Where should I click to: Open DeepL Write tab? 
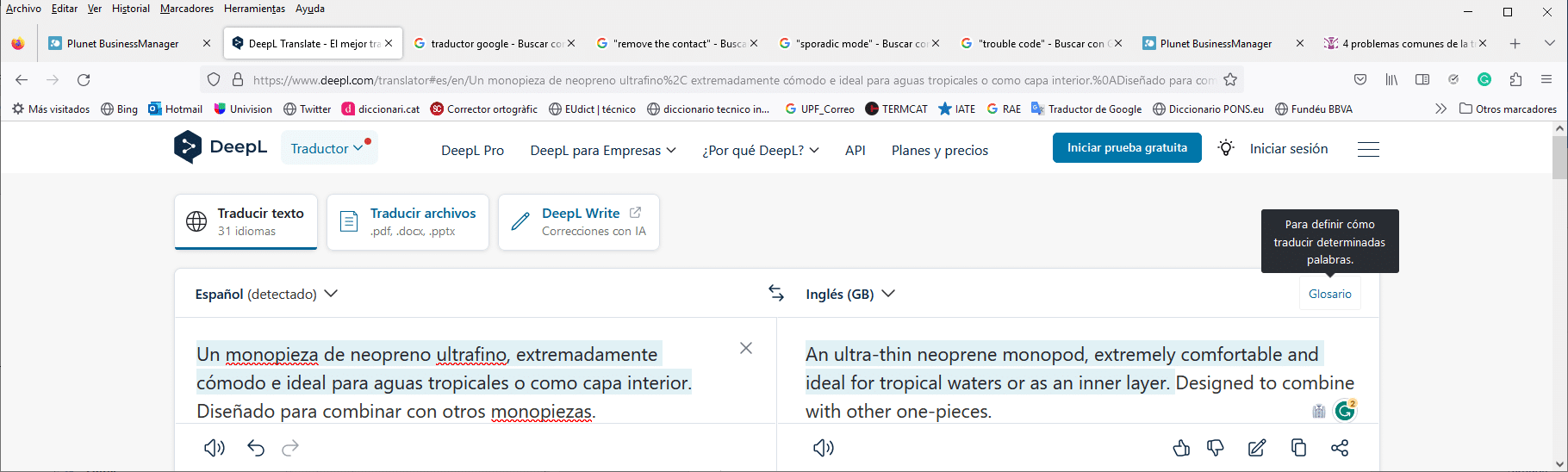[579, 221]
